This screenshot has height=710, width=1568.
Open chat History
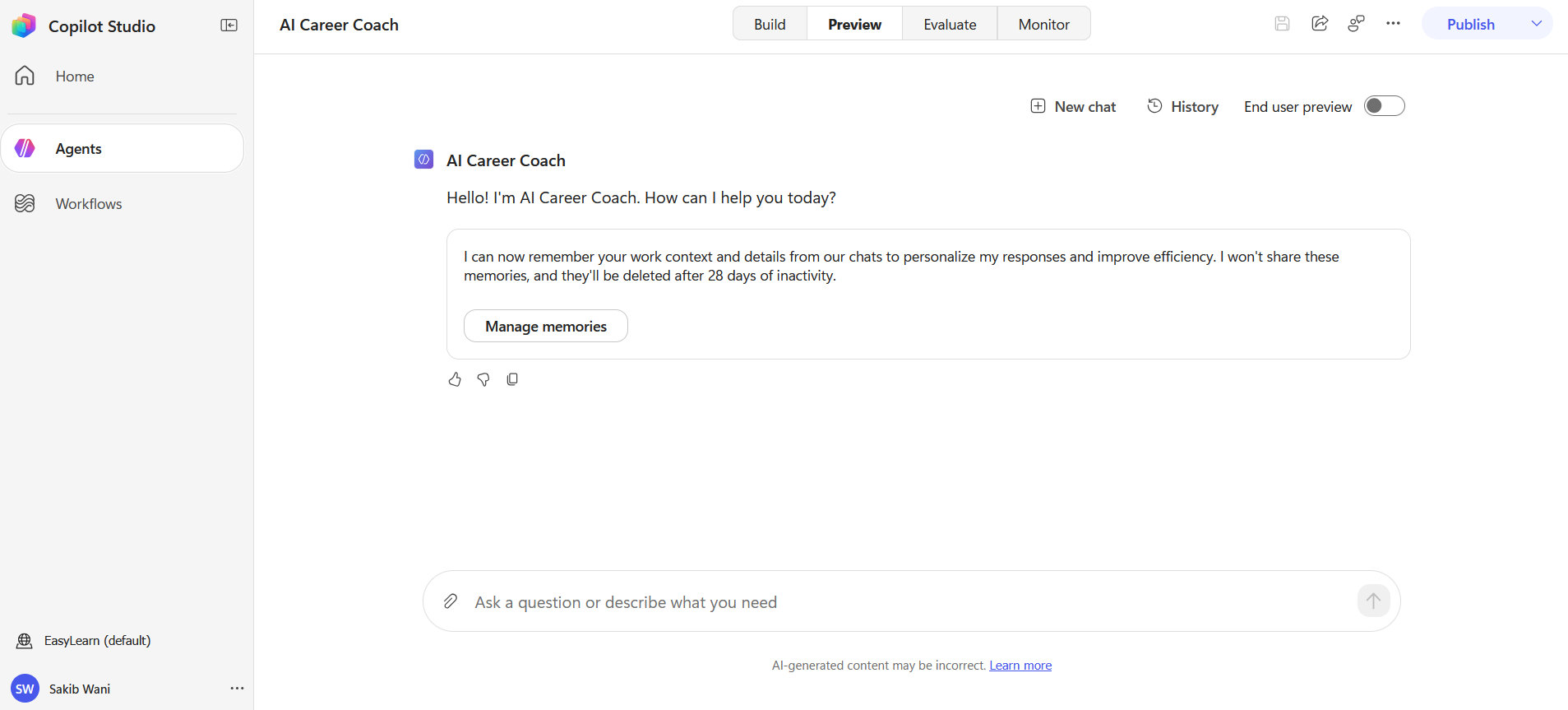[1182, 106]
